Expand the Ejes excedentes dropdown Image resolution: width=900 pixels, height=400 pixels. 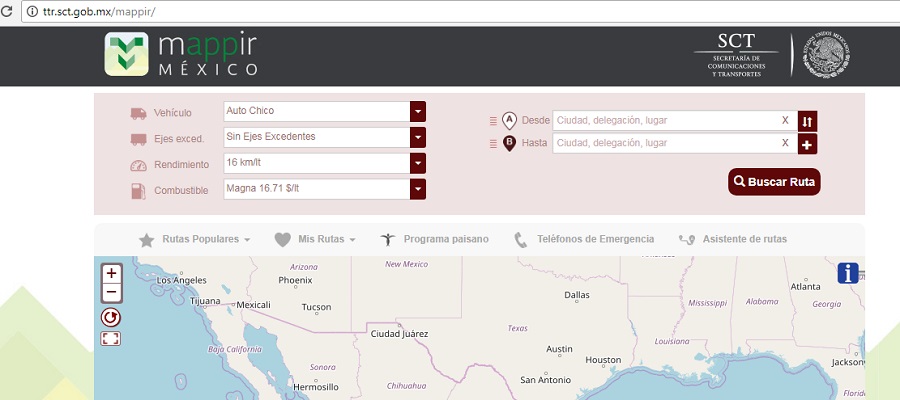418,137
